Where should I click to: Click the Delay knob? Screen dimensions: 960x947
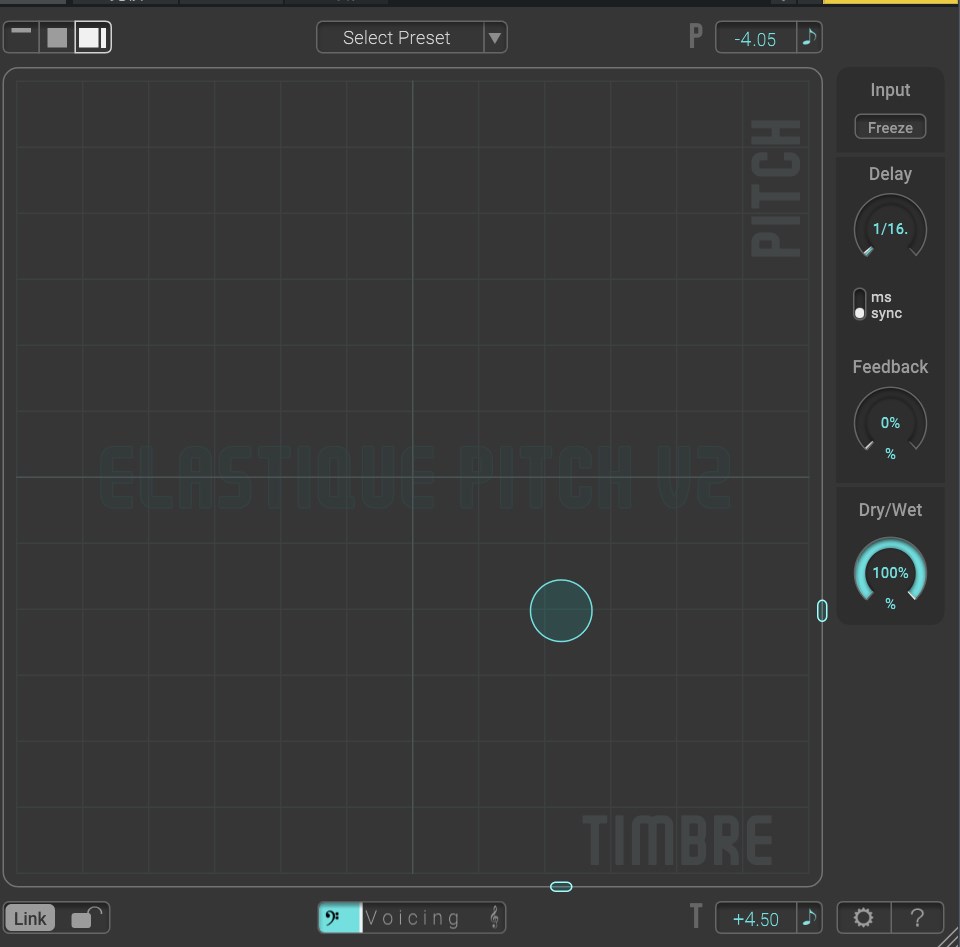click(x=890, y=229)
